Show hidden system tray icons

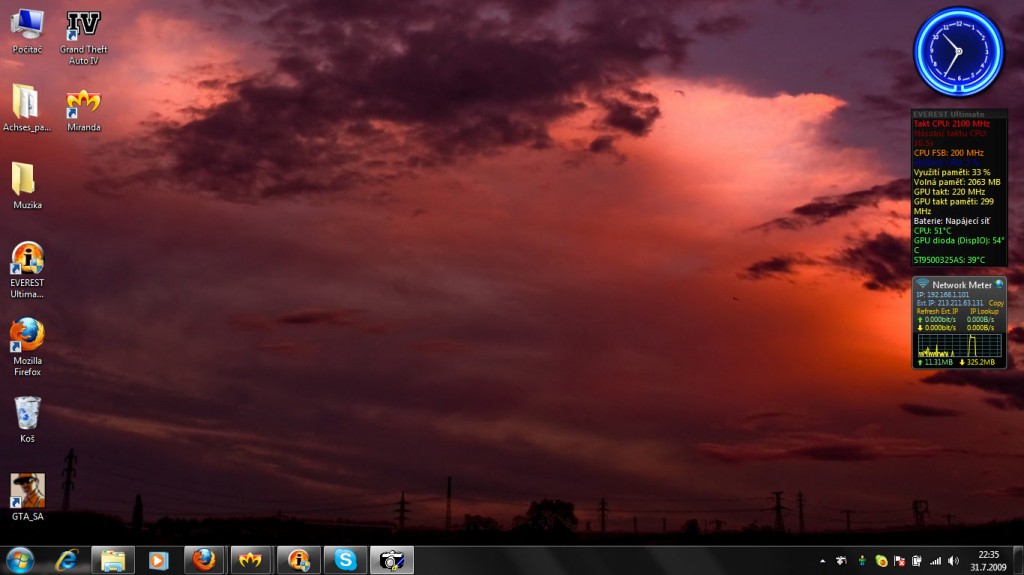(823, 561)
